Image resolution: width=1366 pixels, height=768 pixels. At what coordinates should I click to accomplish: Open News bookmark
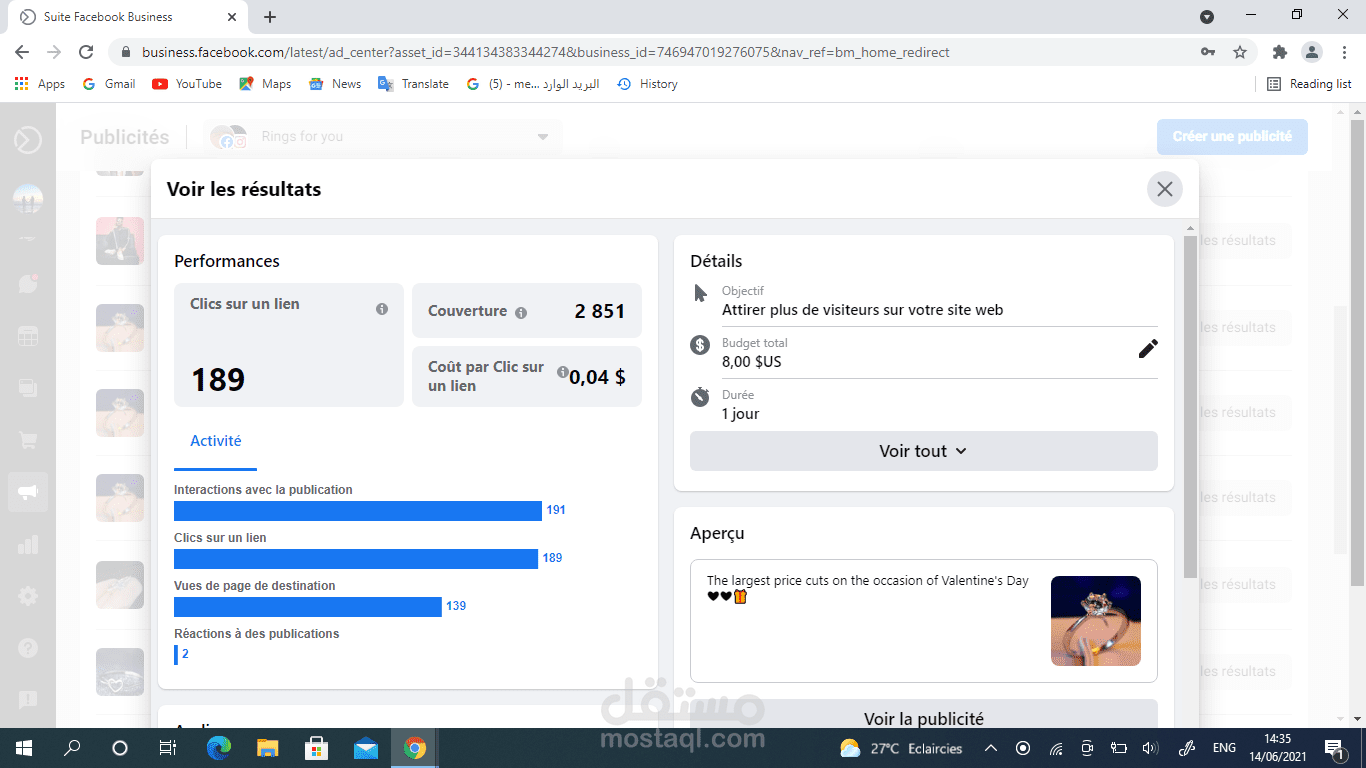pyautogui.click(x=335, y=84)
